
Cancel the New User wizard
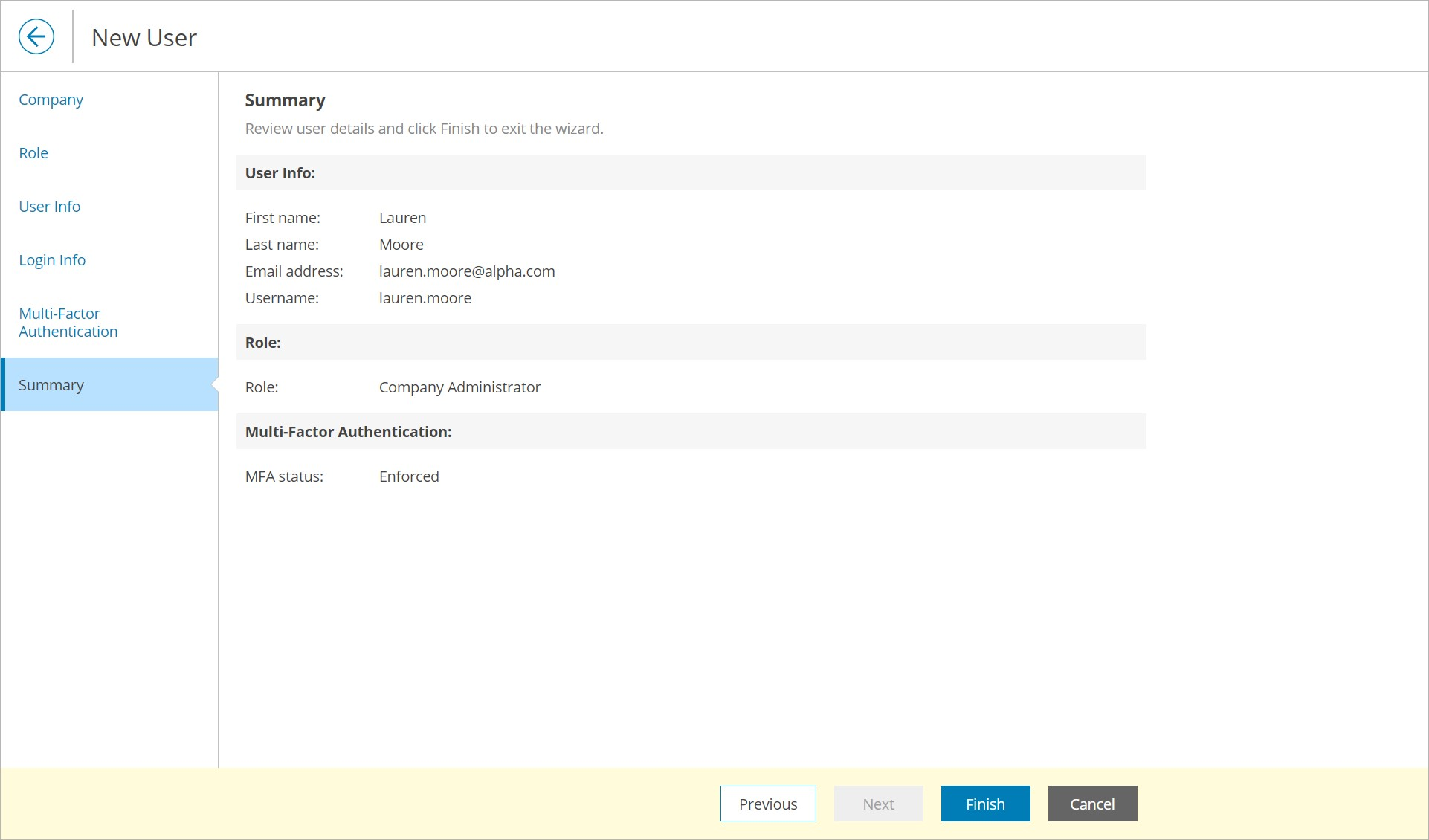point(1092,804)
